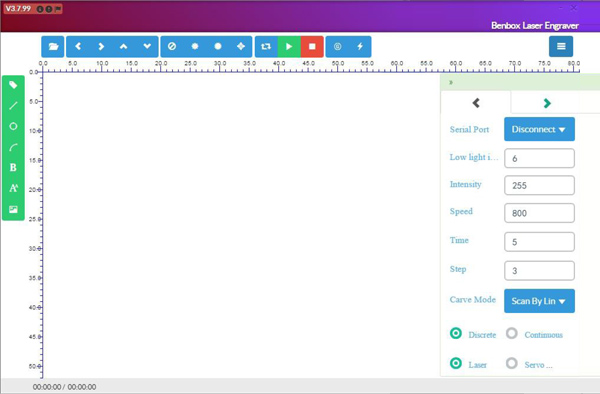This screenshot has height=394, width=600.
Task: Collapse the side panel with the double-chevron
Action: (x=451, y=82)
